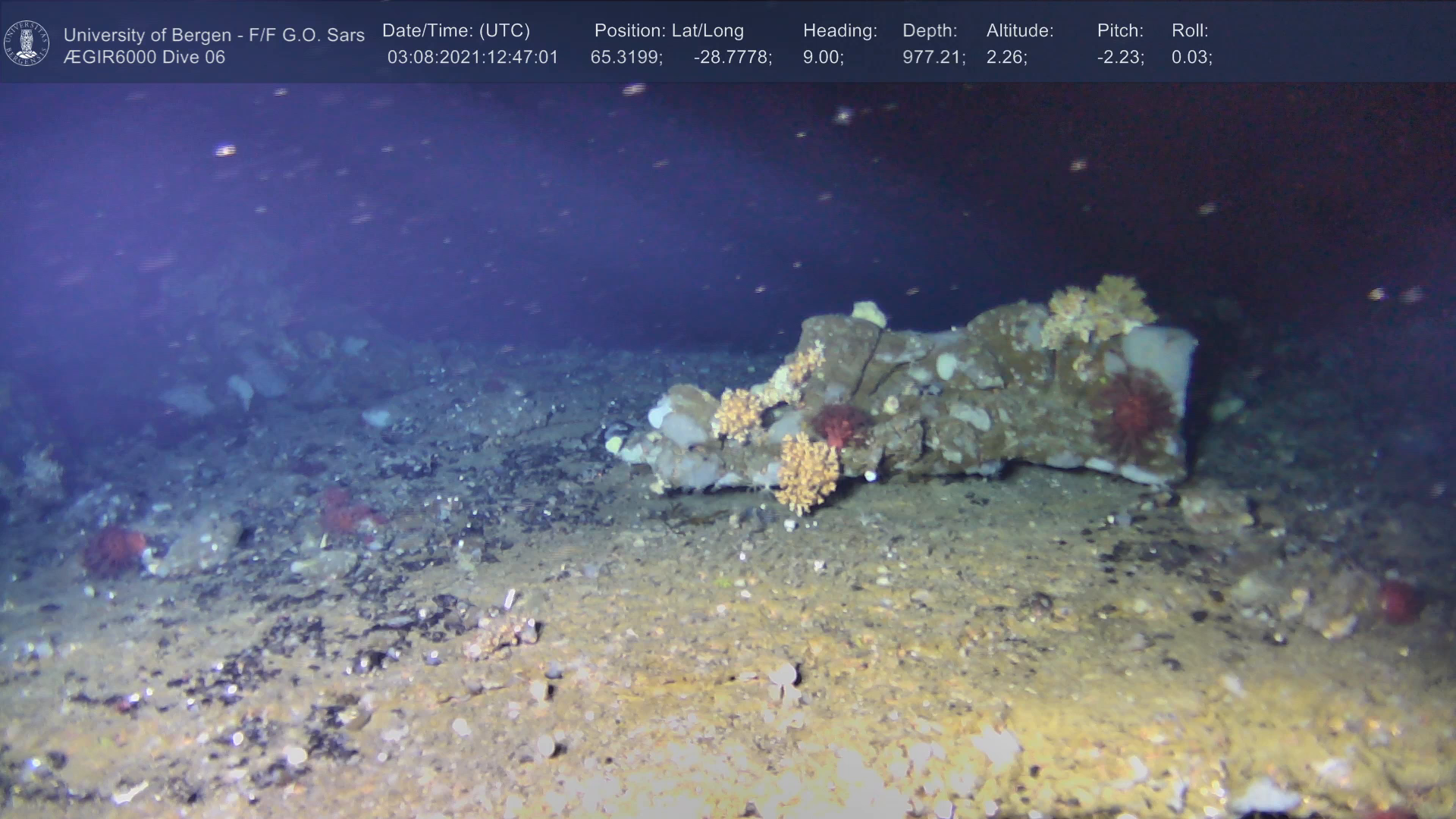Click the Roll: label
The height and width of the screenshot is (819, 1456).
(x=1190, y=31)
